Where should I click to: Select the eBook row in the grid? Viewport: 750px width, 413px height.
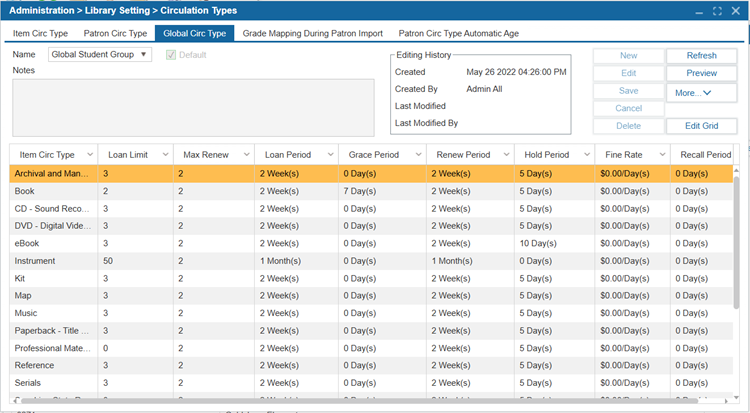click(x=50, y=243)
